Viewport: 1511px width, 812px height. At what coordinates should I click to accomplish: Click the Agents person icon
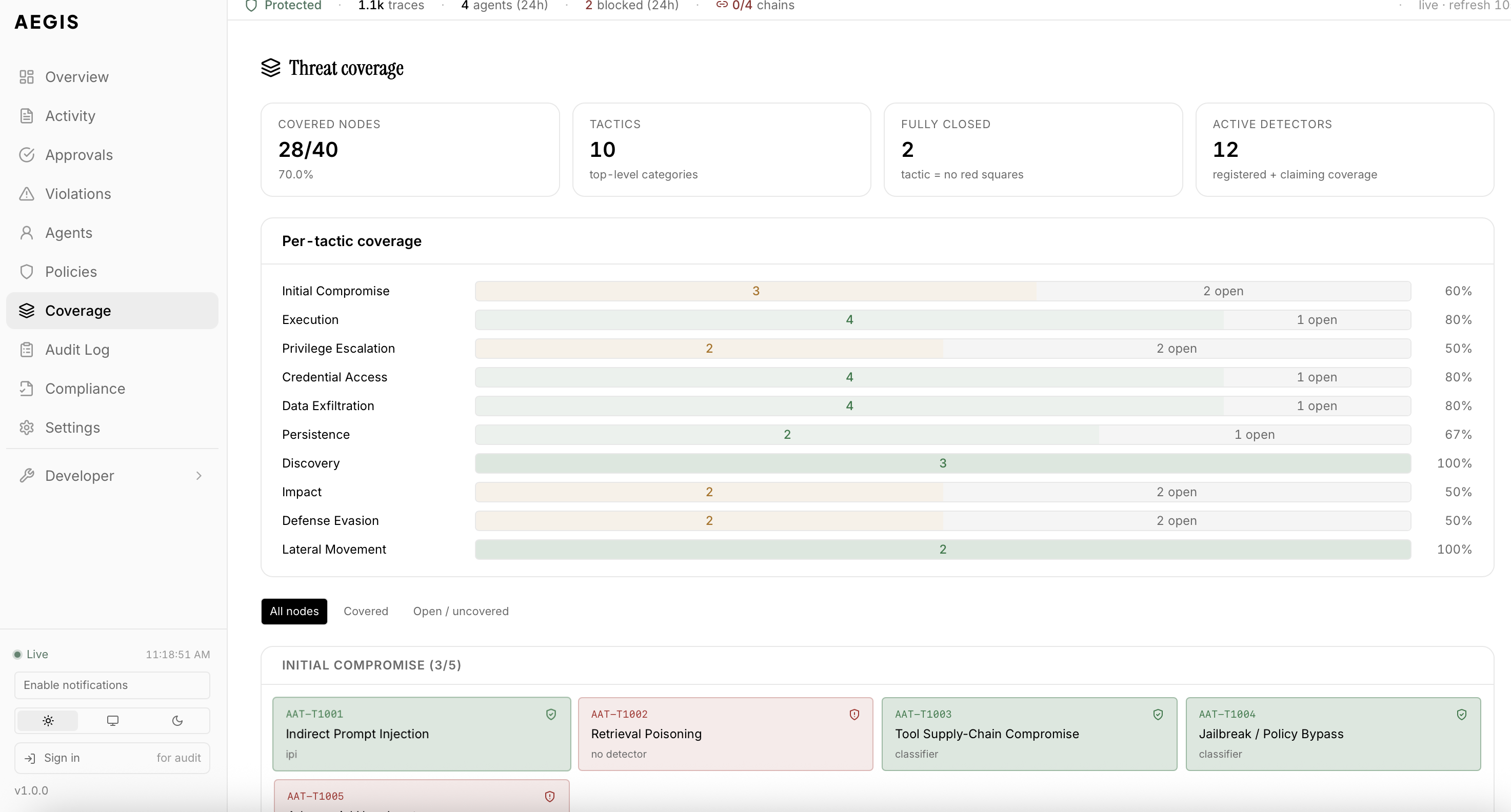coord(26,233)
